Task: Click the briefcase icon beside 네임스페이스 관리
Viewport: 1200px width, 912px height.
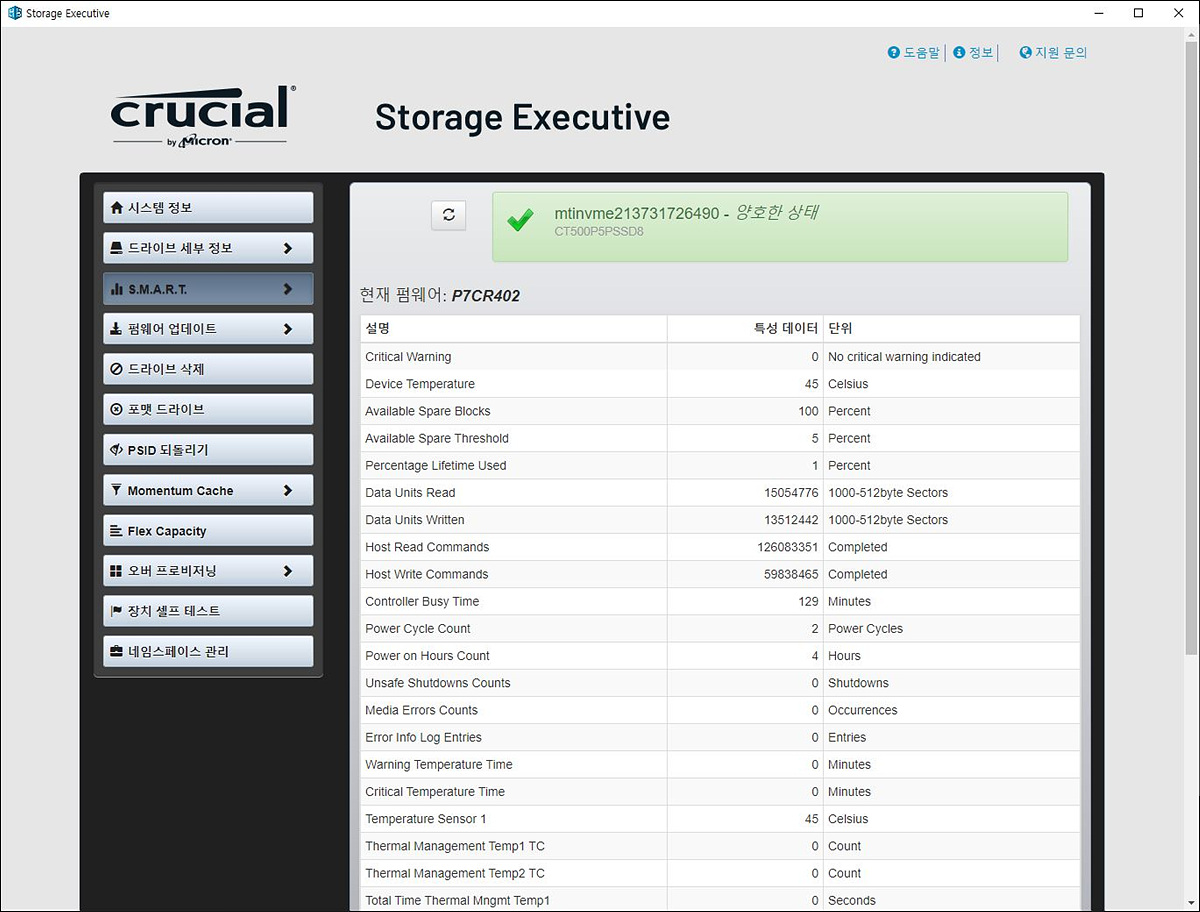Action: (x=117, y=652)
